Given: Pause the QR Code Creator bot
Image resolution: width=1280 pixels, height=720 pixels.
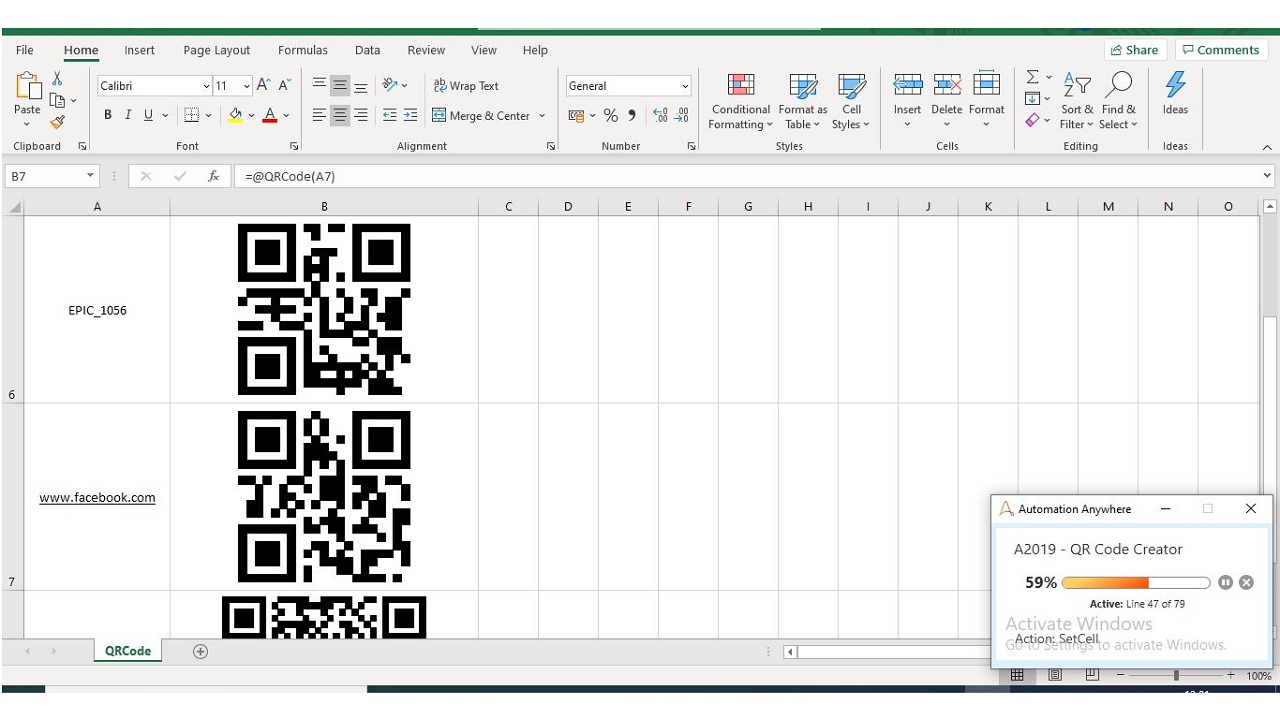Looking at the screenshot, I should (1225, 582).
